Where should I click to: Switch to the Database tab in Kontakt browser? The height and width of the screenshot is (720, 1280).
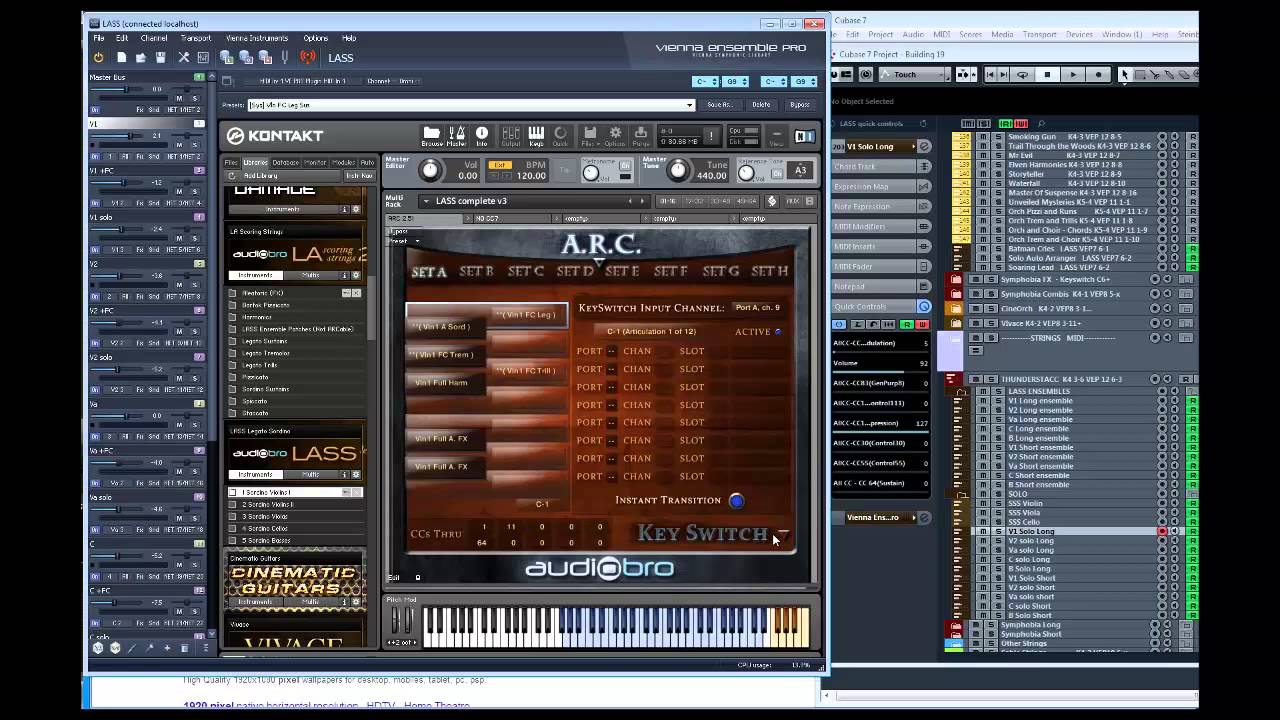[285, 162]
